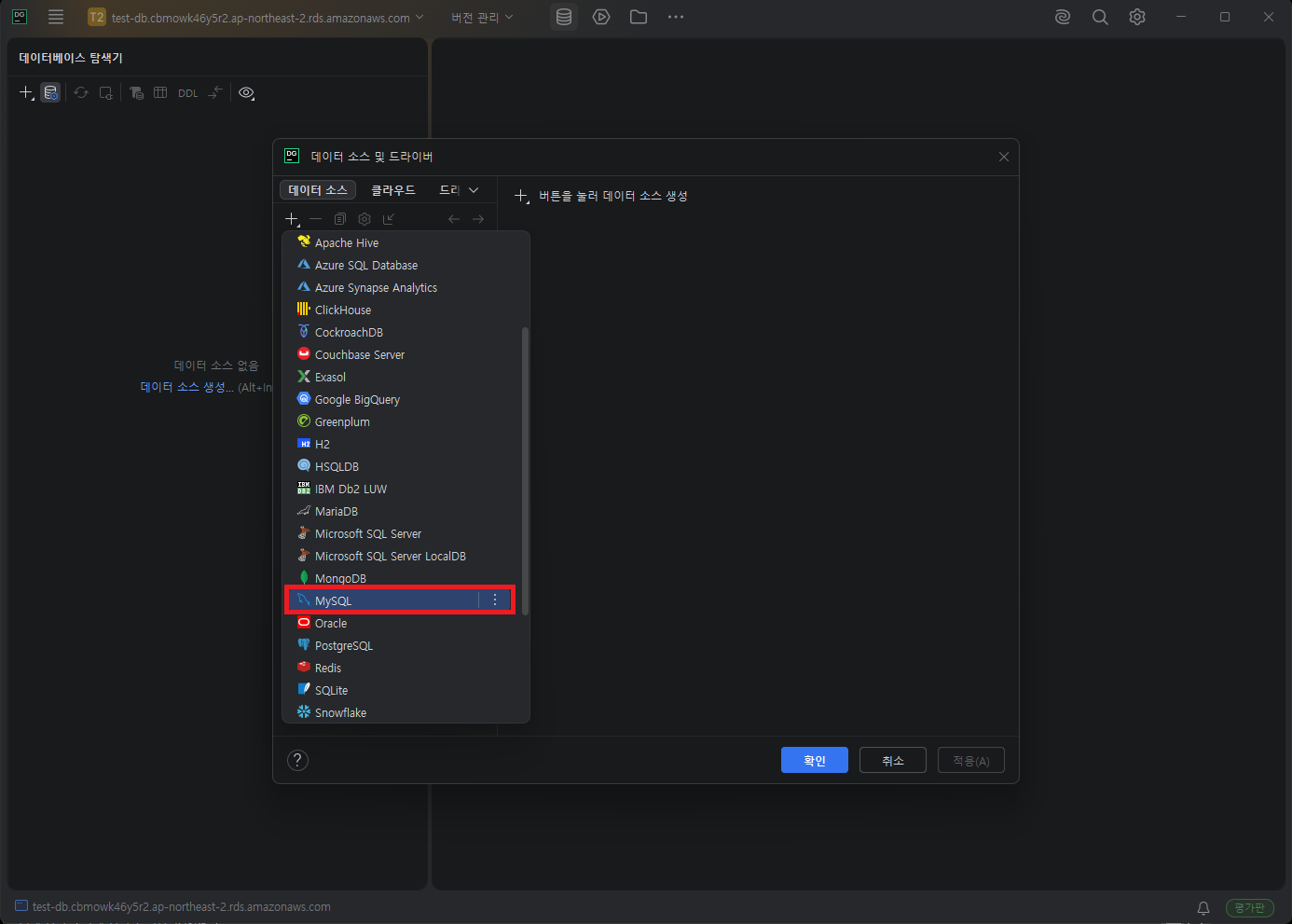Pick MongoDB entry

[x=402, y=578]
